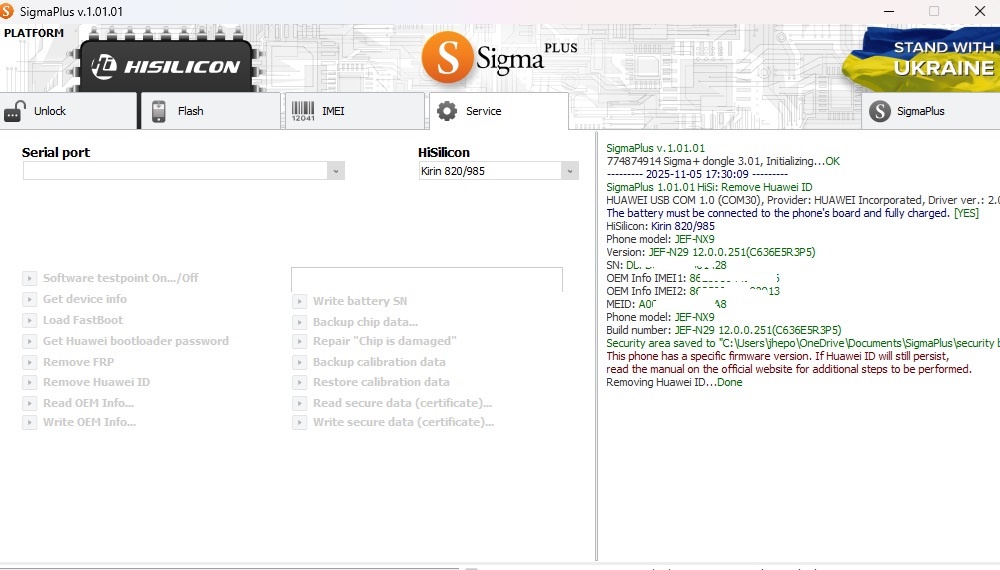Click the HiSilicon platform chip logo

[167, 62]
